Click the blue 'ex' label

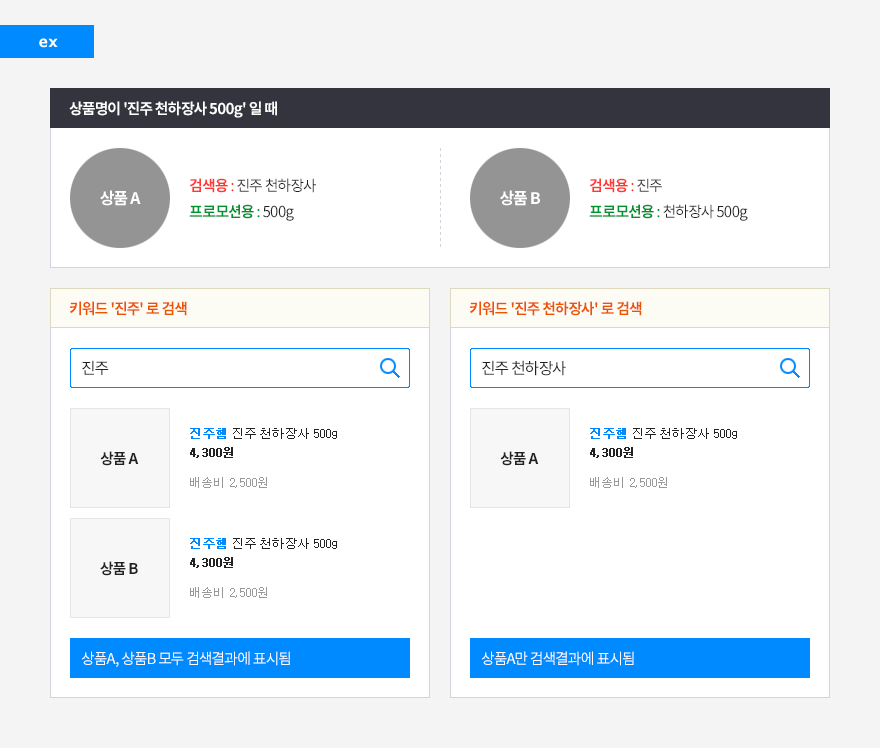click(47, 42)
